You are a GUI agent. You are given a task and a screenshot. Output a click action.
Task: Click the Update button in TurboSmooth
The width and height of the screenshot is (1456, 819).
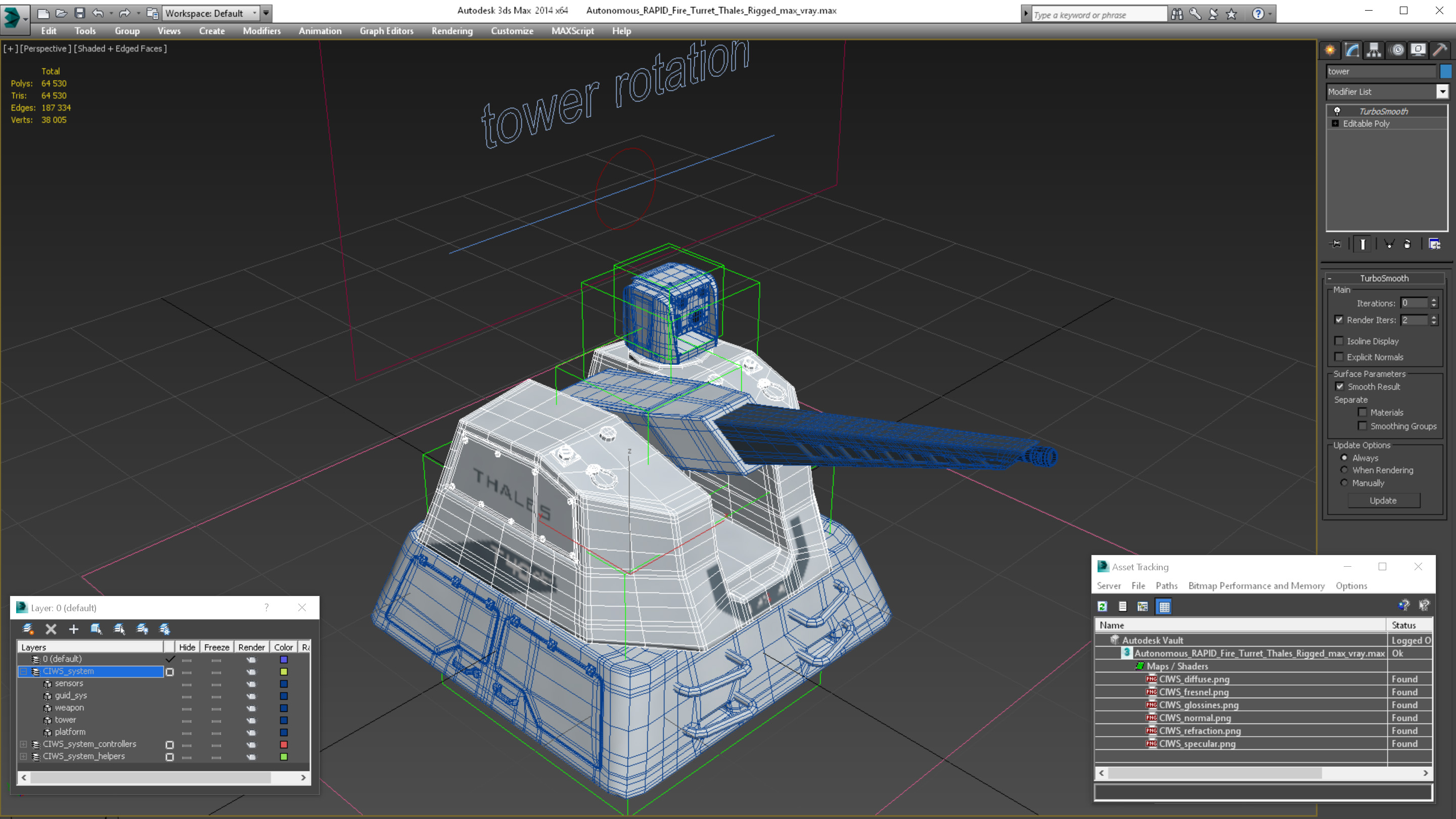point(1383,500)
